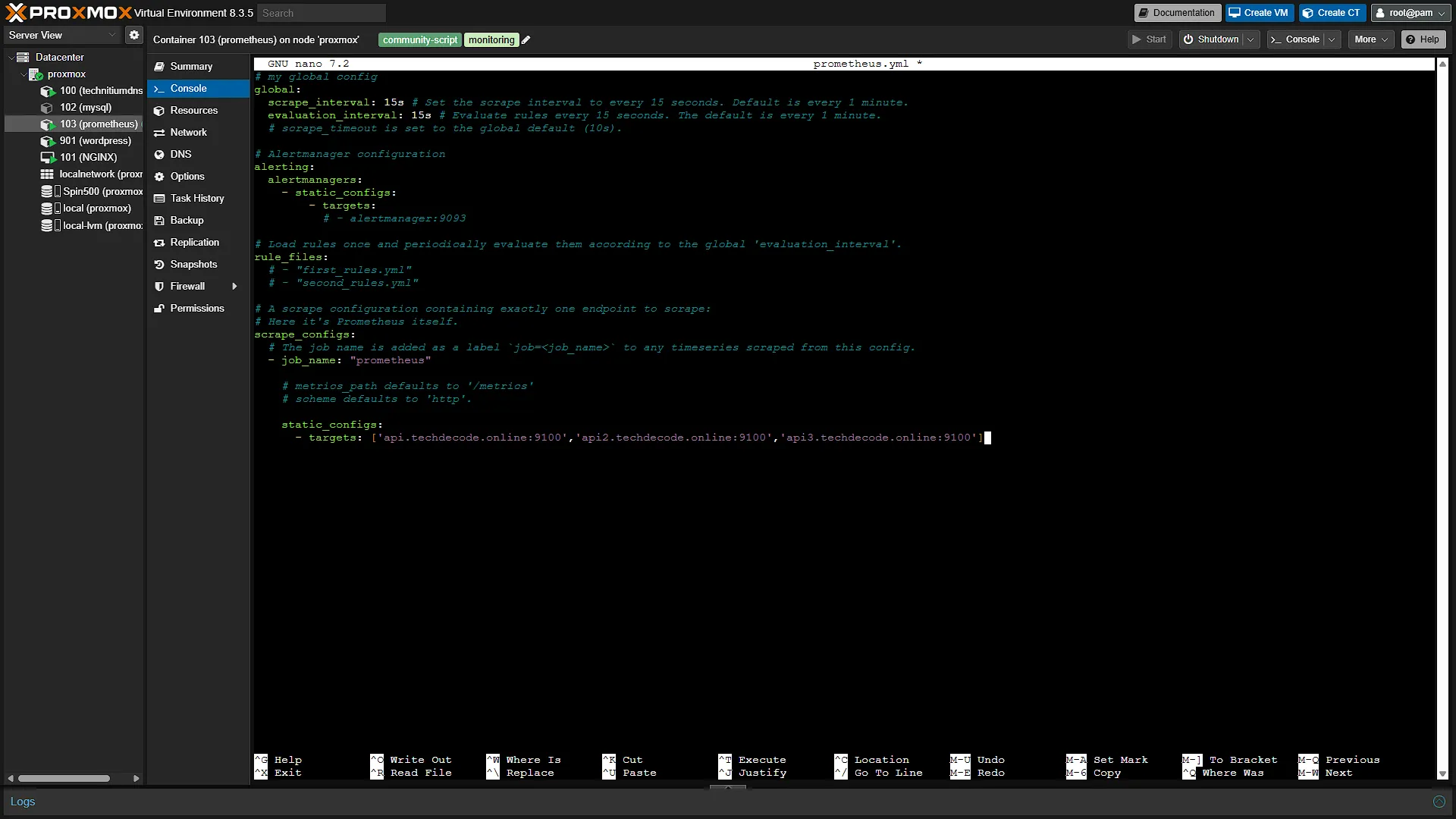Open the Summary panel
Image resolution: width=1456 pixels, height=819 pixels.
pos(198,67)
